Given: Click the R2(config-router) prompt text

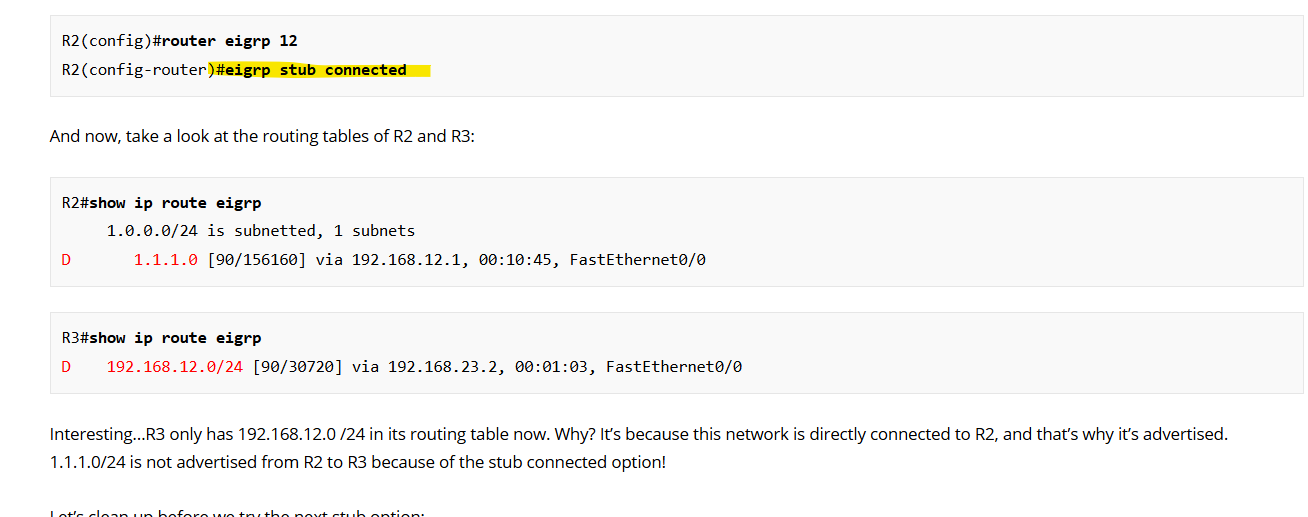Looking at the screenshot, I should click(134, 70).
